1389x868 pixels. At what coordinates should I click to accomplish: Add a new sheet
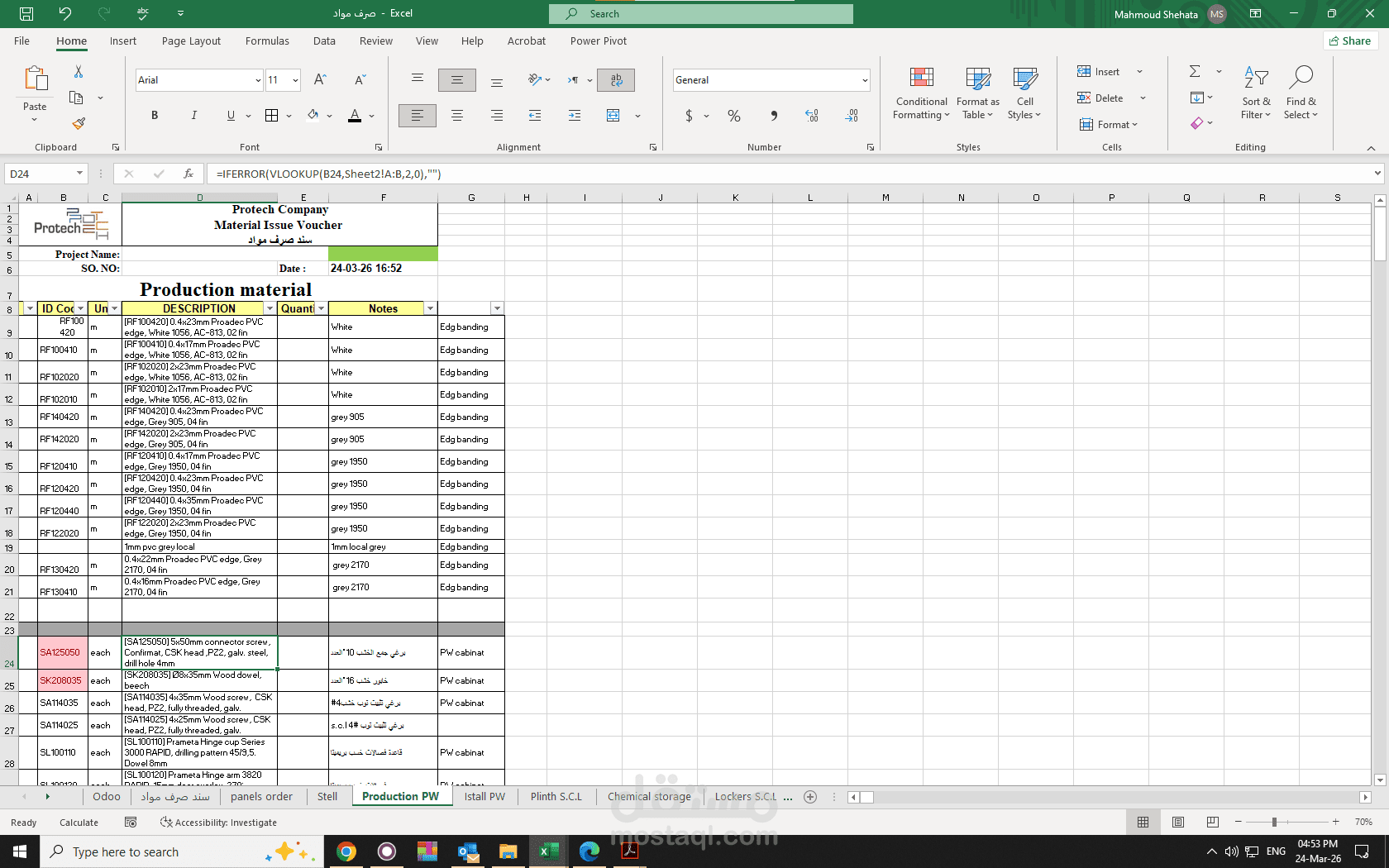coord(810,797)
